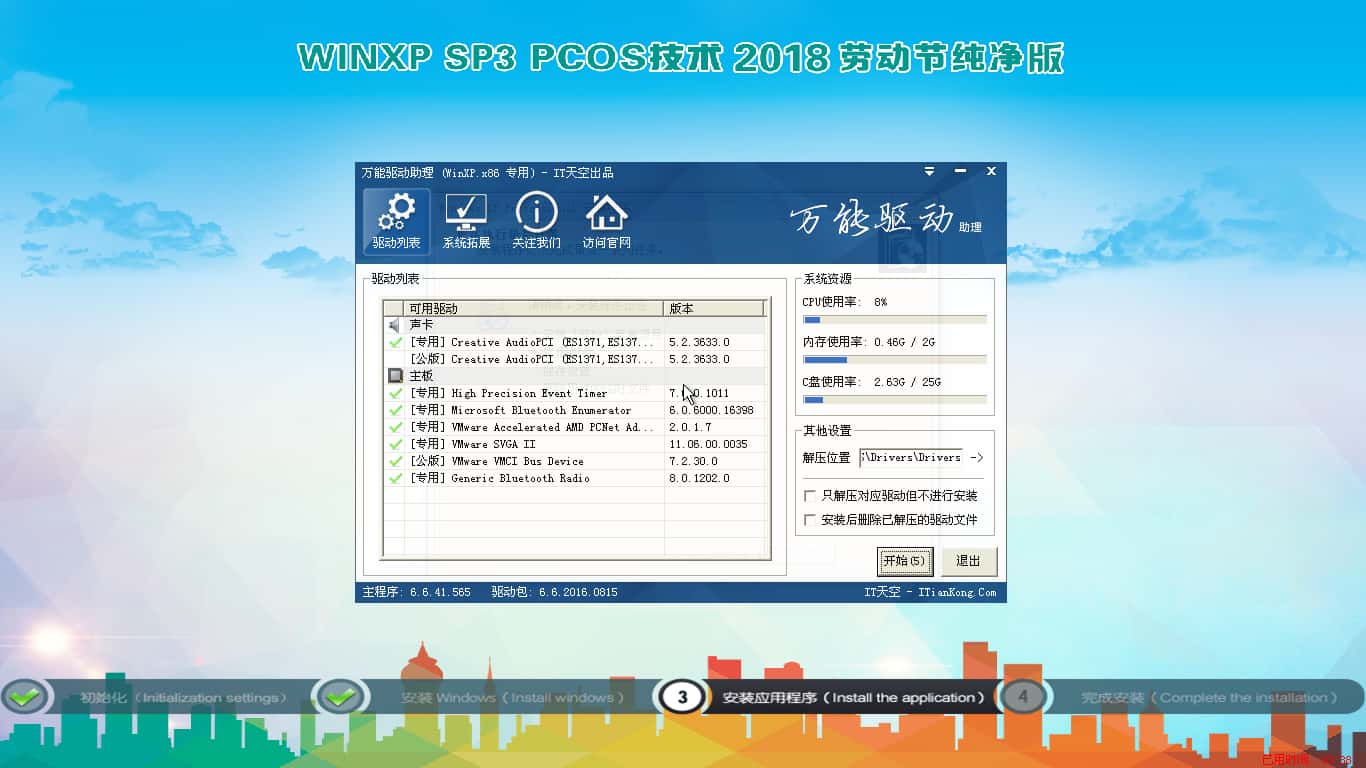Viewport: 1366px width, 768px height.
Task: Click the 内存使用率 progress bar
Action: click(895, 360)
